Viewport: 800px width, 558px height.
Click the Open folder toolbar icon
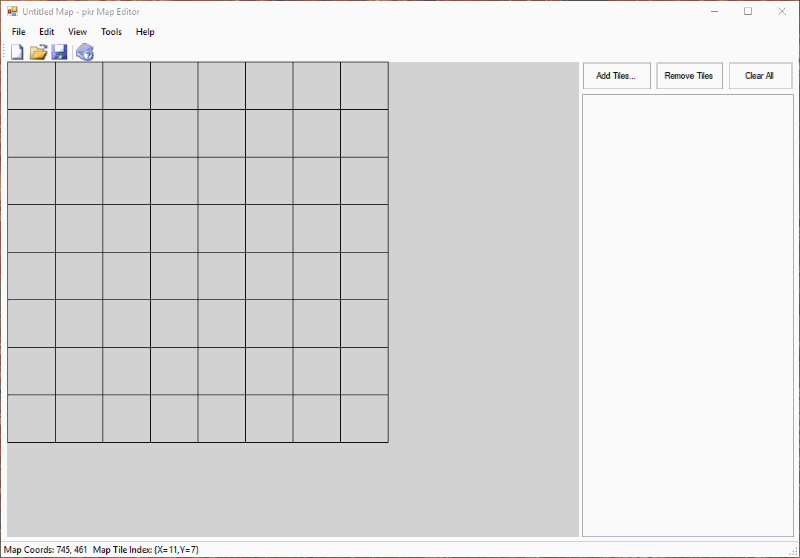point(38,52)
